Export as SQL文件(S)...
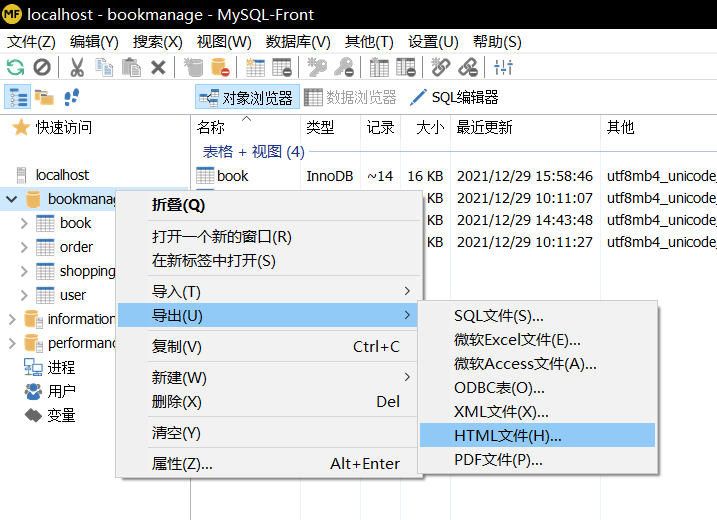 pos(538,316)
